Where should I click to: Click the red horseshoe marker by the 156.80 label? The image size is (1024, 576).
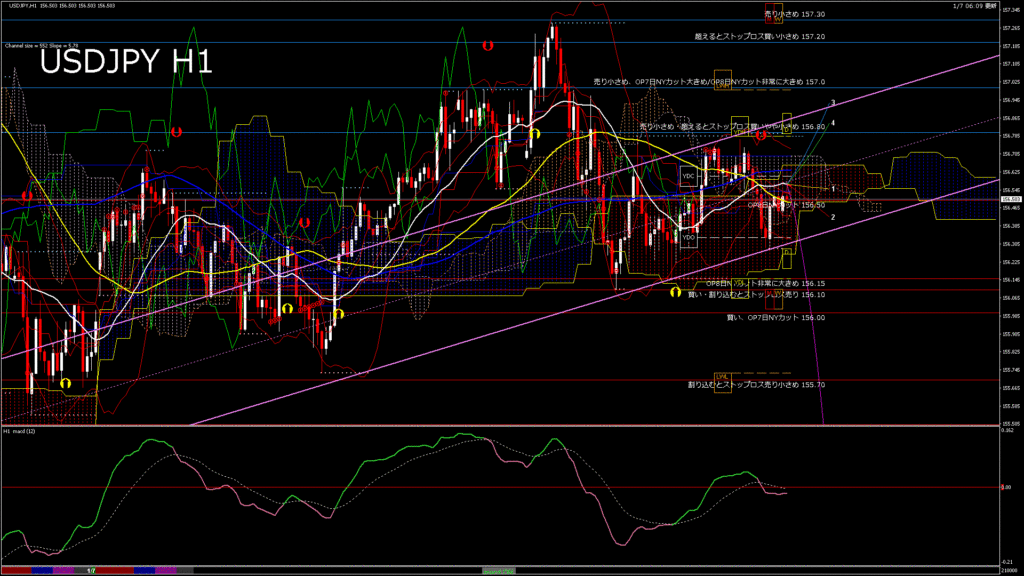tap(761, 134)
